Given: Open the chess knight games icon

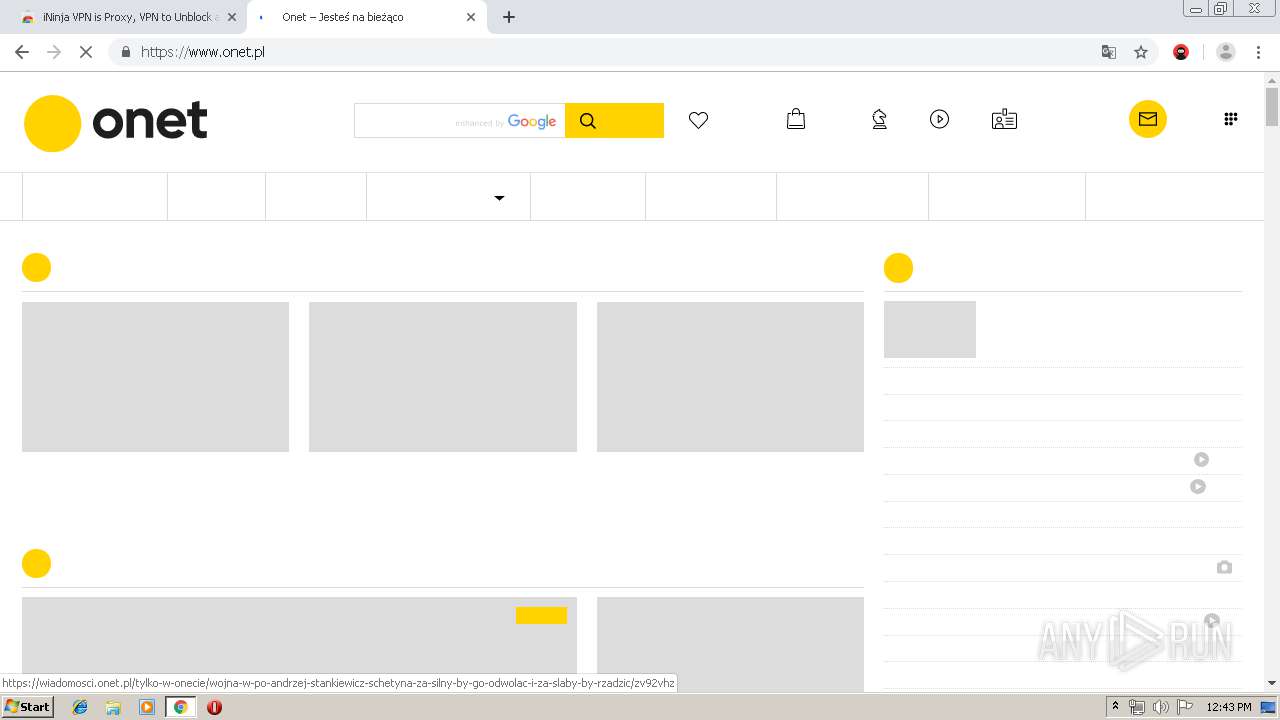Looking at the screenshot, I should 879,120.
